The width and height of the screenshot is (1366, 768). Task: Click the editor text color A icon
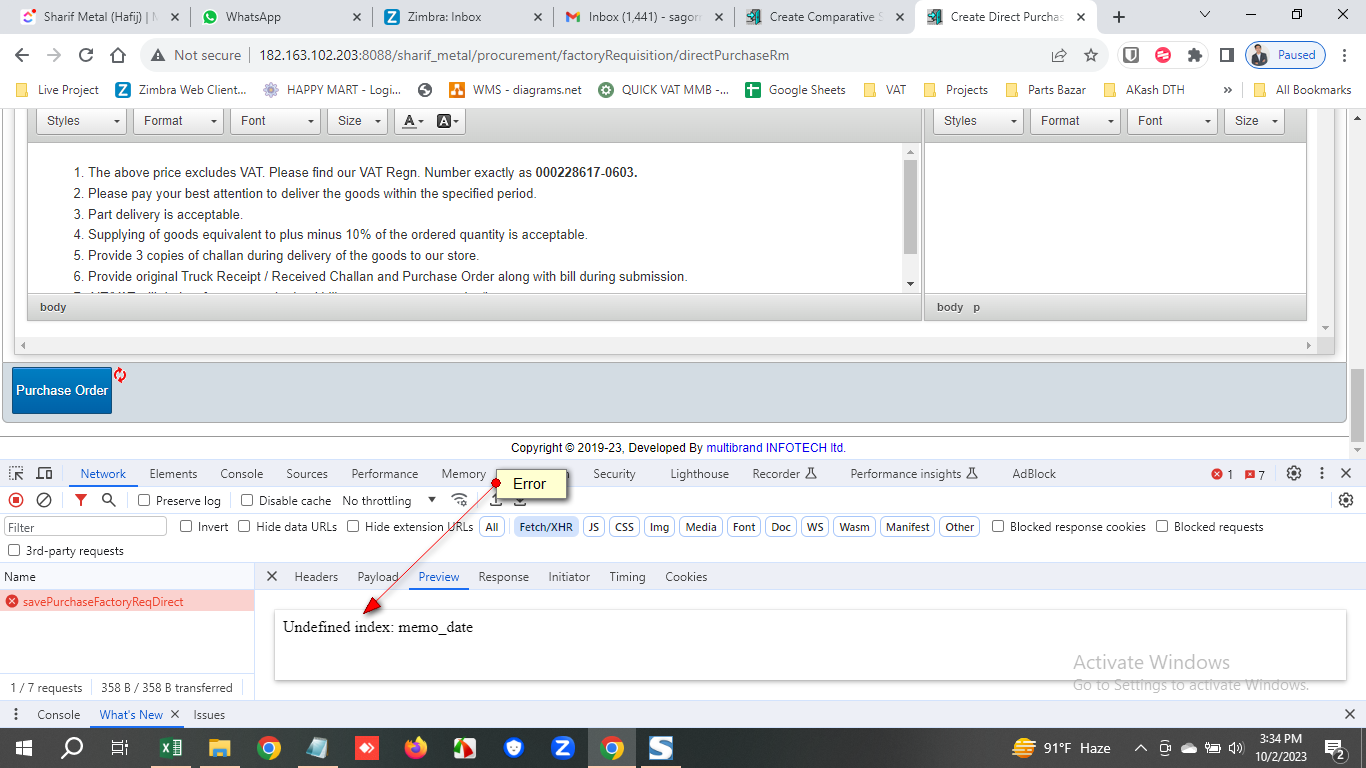pos(412,121)
